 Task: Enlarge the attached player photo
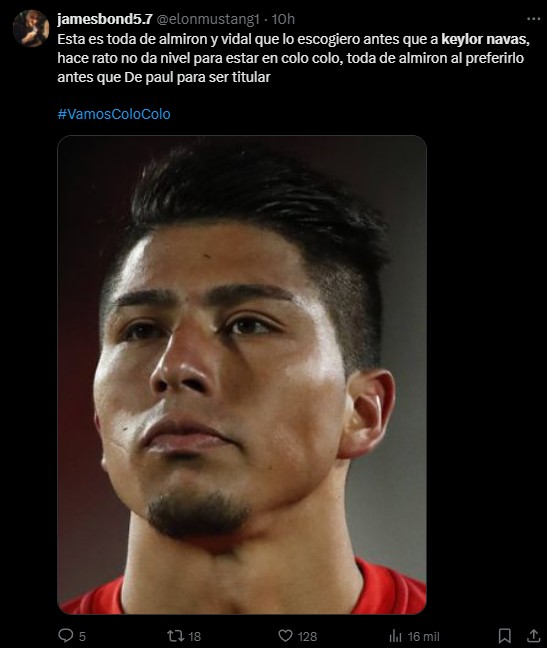pyautogui.click(x=242, y=374)
